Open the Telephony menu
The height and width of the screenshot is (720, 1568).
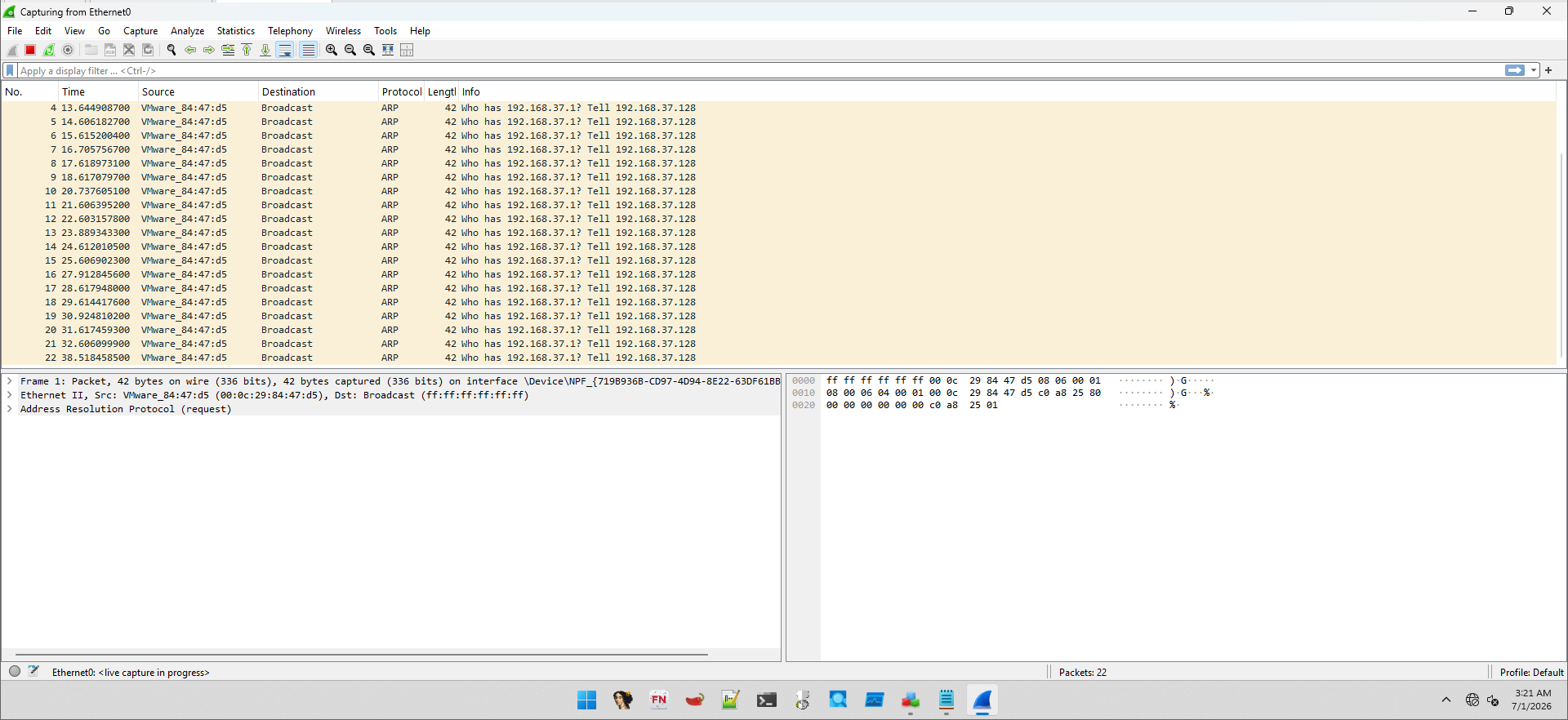click(x=290, y=31)
